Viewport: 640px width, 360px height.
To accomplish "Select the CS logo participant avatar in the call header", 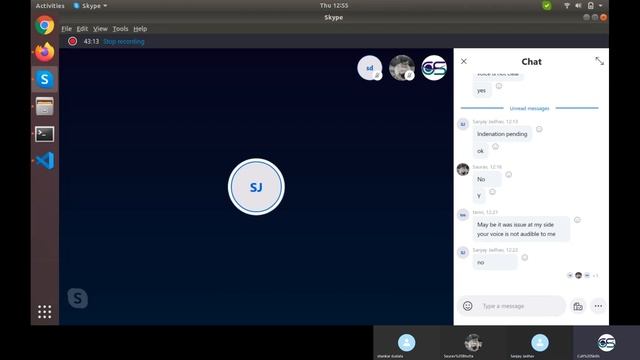I will click(434, 68).
